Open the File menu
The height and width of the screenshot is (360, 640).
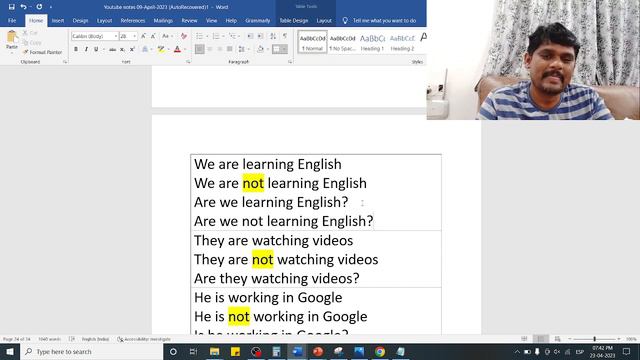pos(12,20)
